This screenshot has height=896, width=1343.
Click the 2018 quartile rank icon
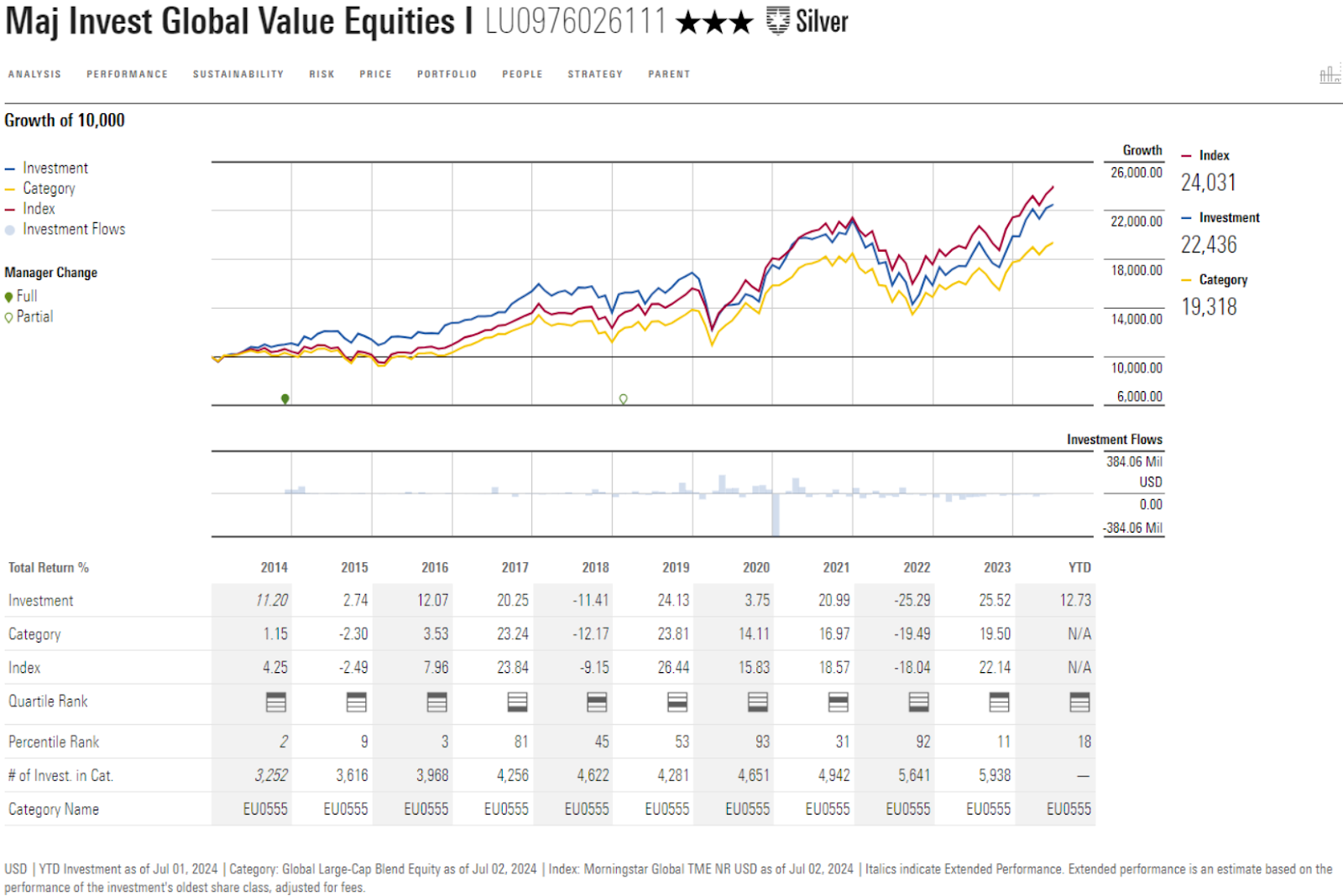click(x=597, y=702)
